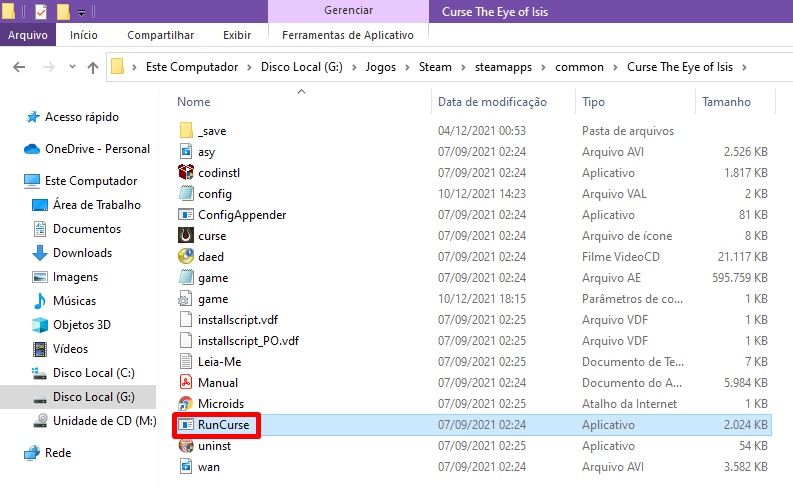Expand chevron after common in path
Screen dimensions: 793x487
pos(615,67)
